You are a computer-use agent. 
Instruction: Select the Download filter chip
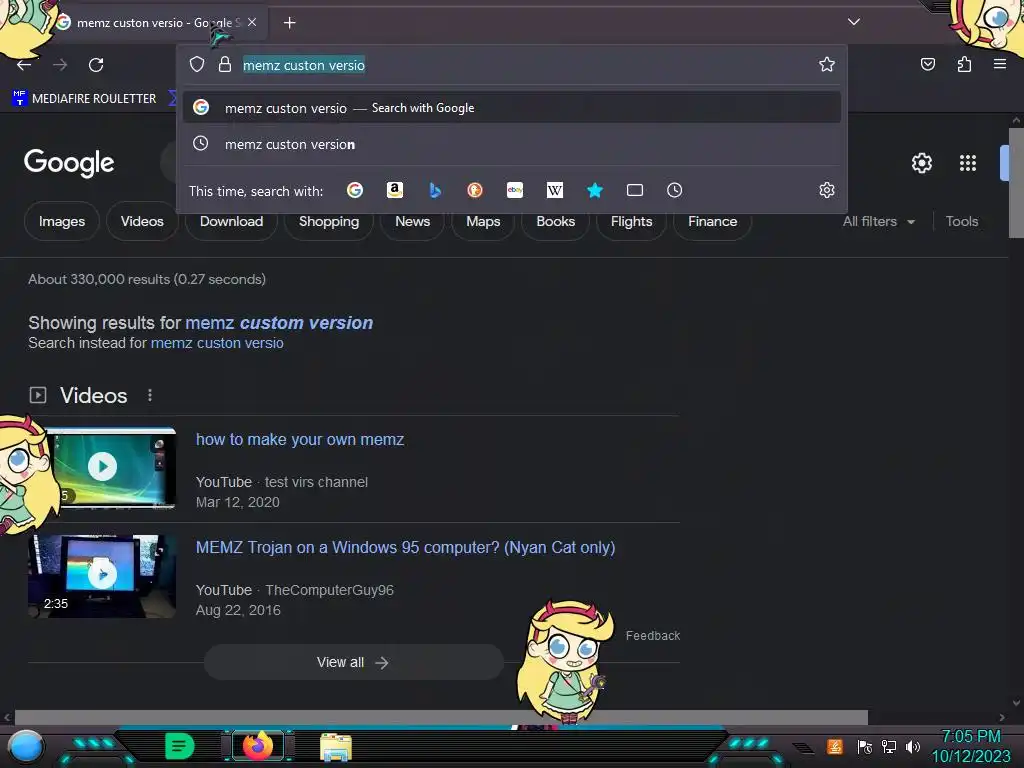pyautogui.click(x=231, y=221)
